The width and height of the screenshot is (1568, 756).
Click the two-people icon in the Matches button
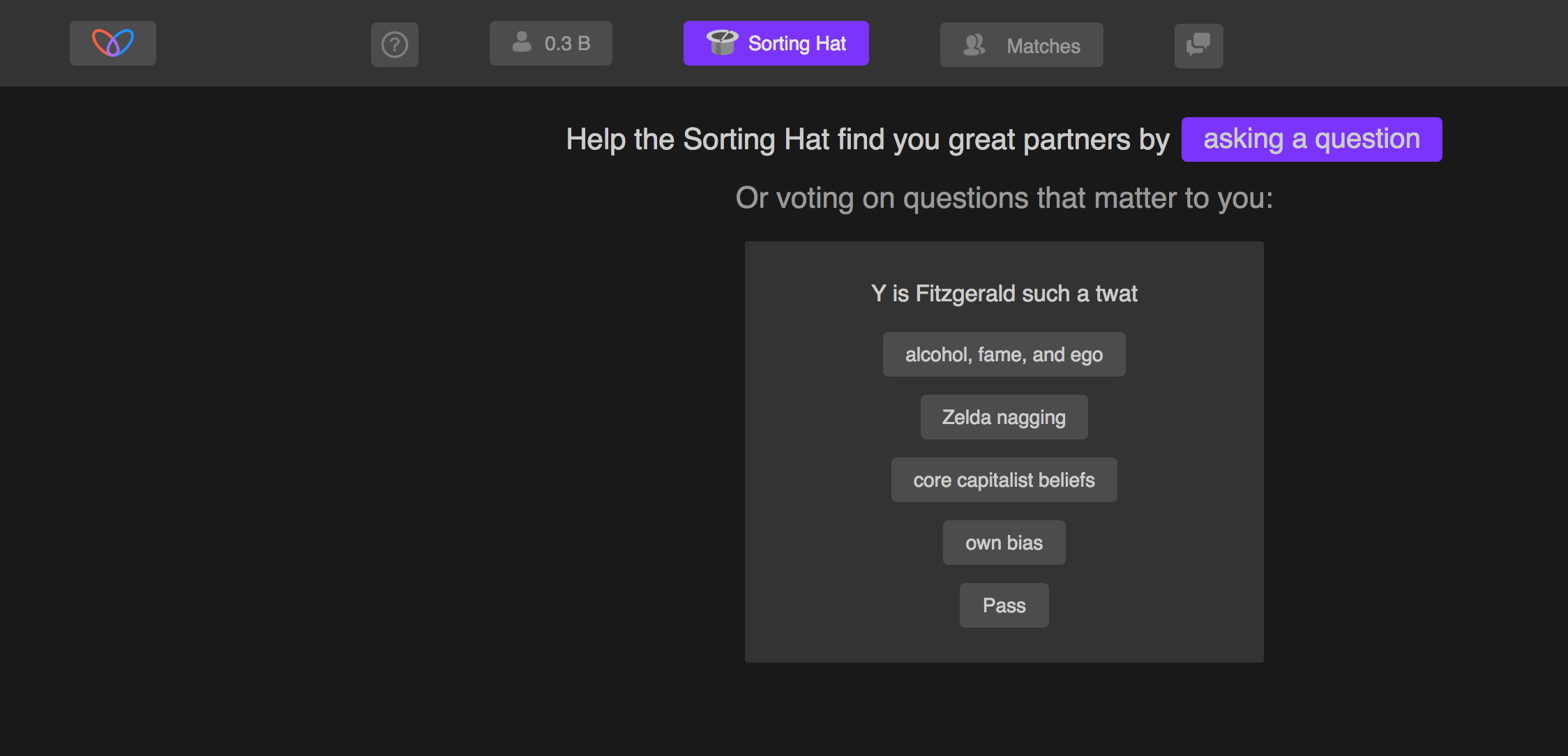[974, 45]
